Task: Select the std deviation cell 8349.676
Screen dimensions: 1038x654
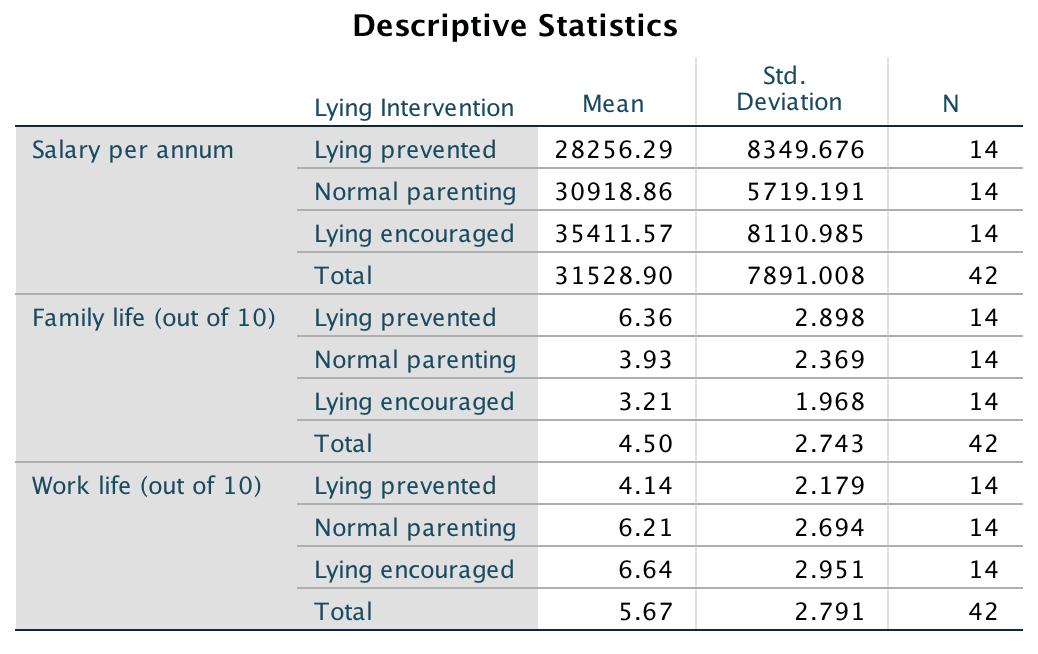Action: (805, 150)
